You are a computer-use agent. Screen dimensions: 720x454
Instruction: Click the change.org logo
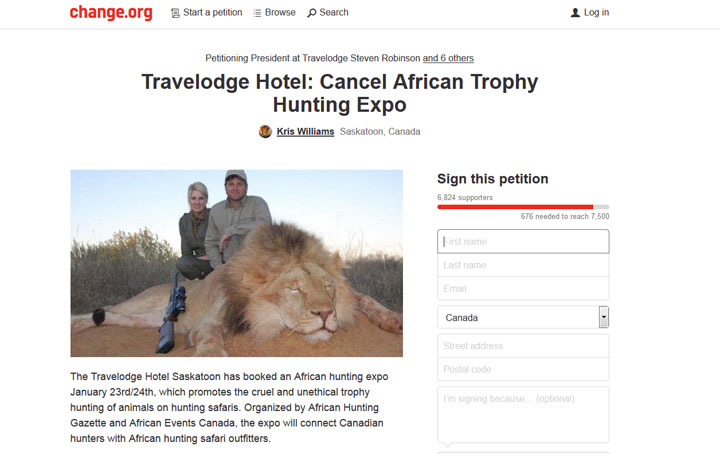point(110,12)
